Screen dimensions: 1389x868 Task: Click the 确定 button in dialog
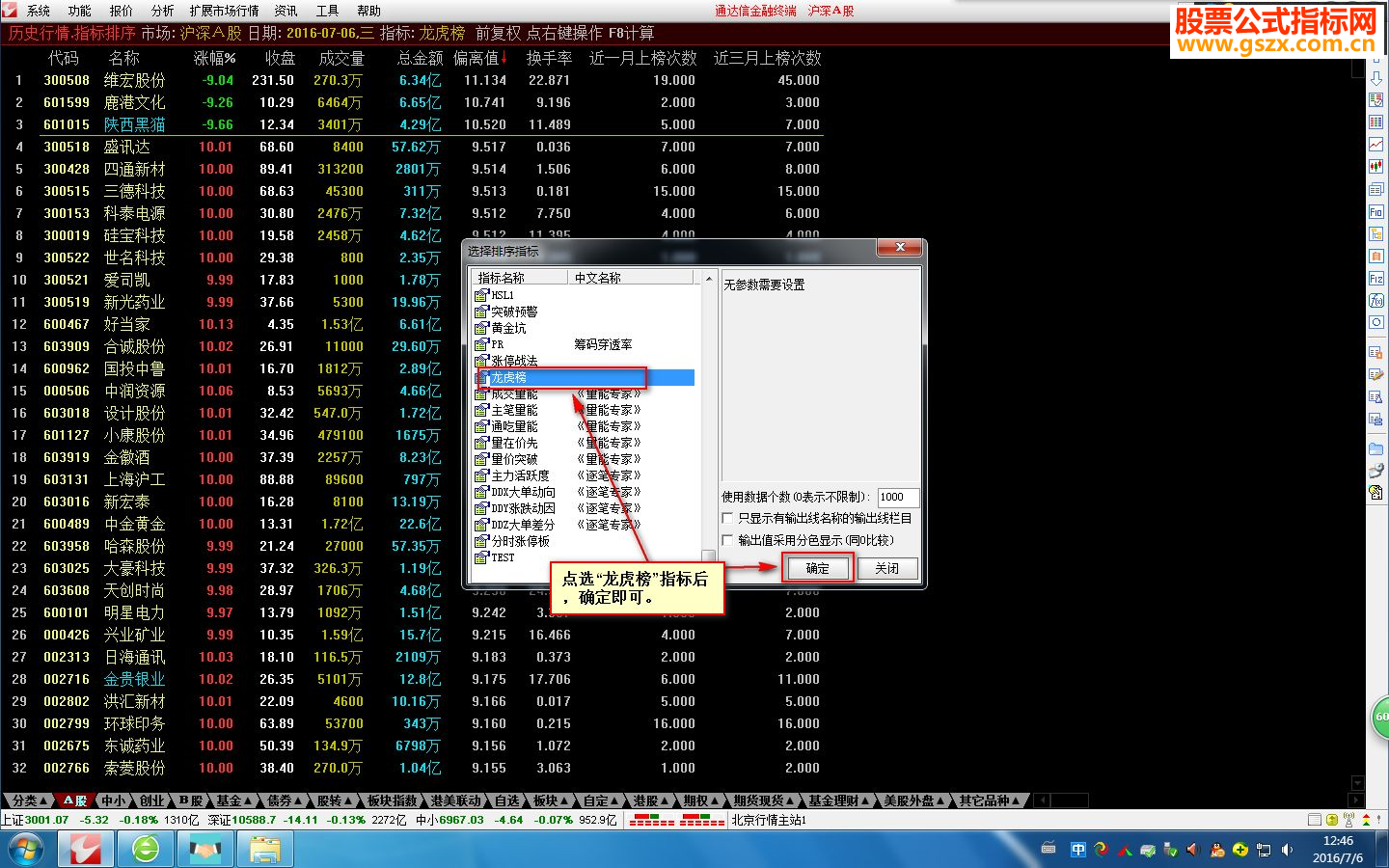pyautogui.click(x=818, y=568)
